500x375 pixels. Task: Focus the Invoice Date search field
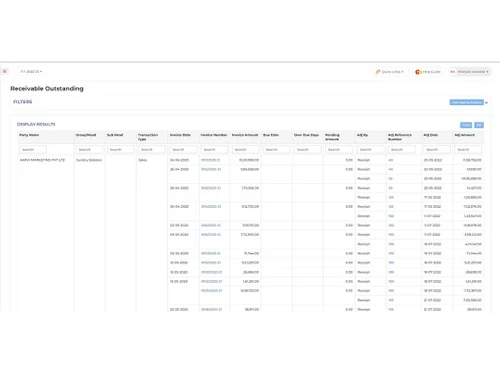[183, 150]
